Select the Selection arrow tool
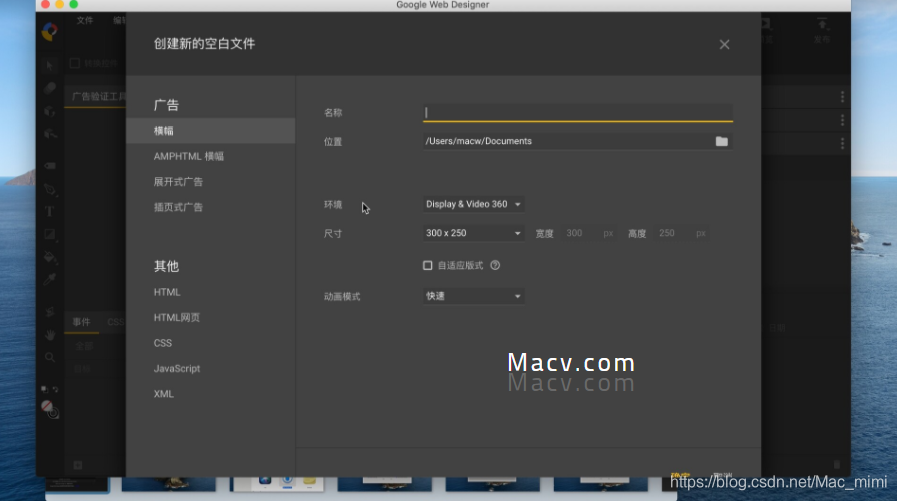 click(x=50, y=65)
